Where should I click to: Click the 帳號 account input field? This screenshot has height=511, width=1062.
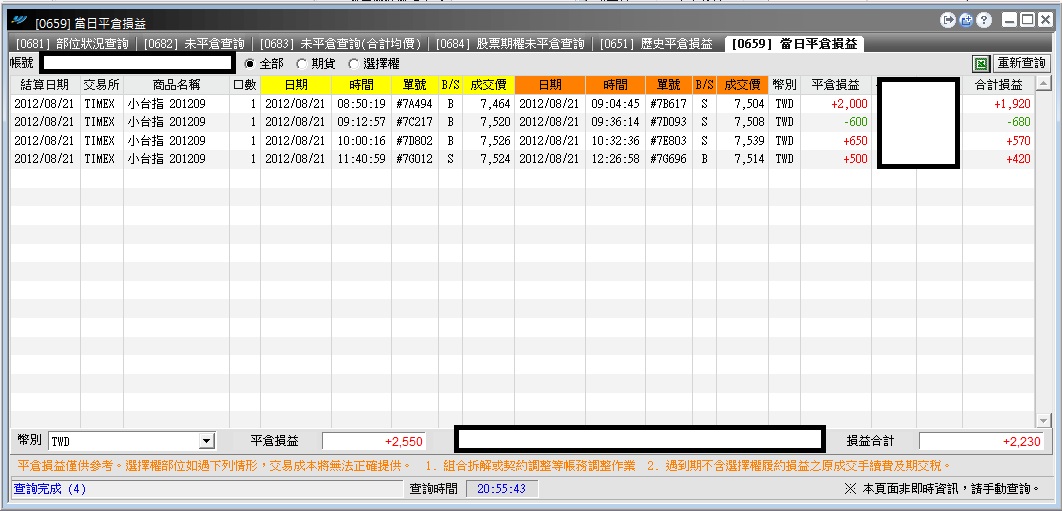tap(137, 64)
